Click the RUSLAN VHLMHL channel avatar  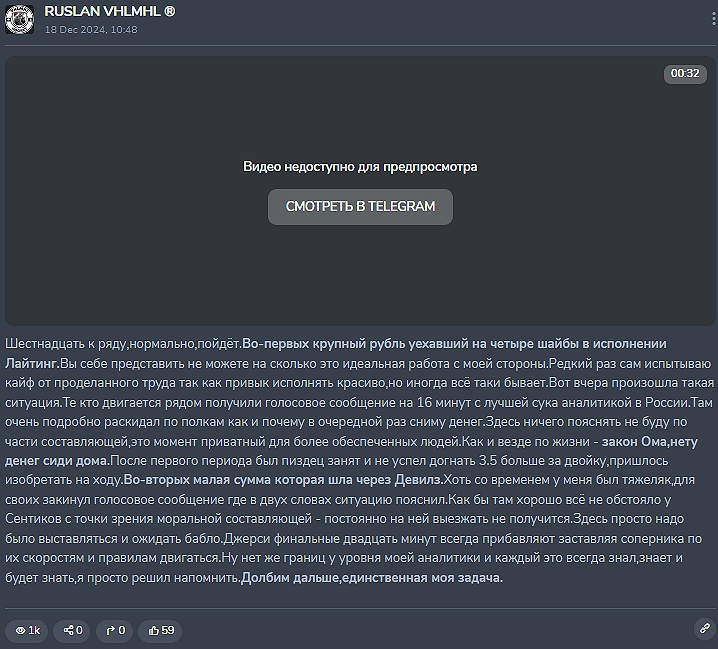[x=19, y=18]
